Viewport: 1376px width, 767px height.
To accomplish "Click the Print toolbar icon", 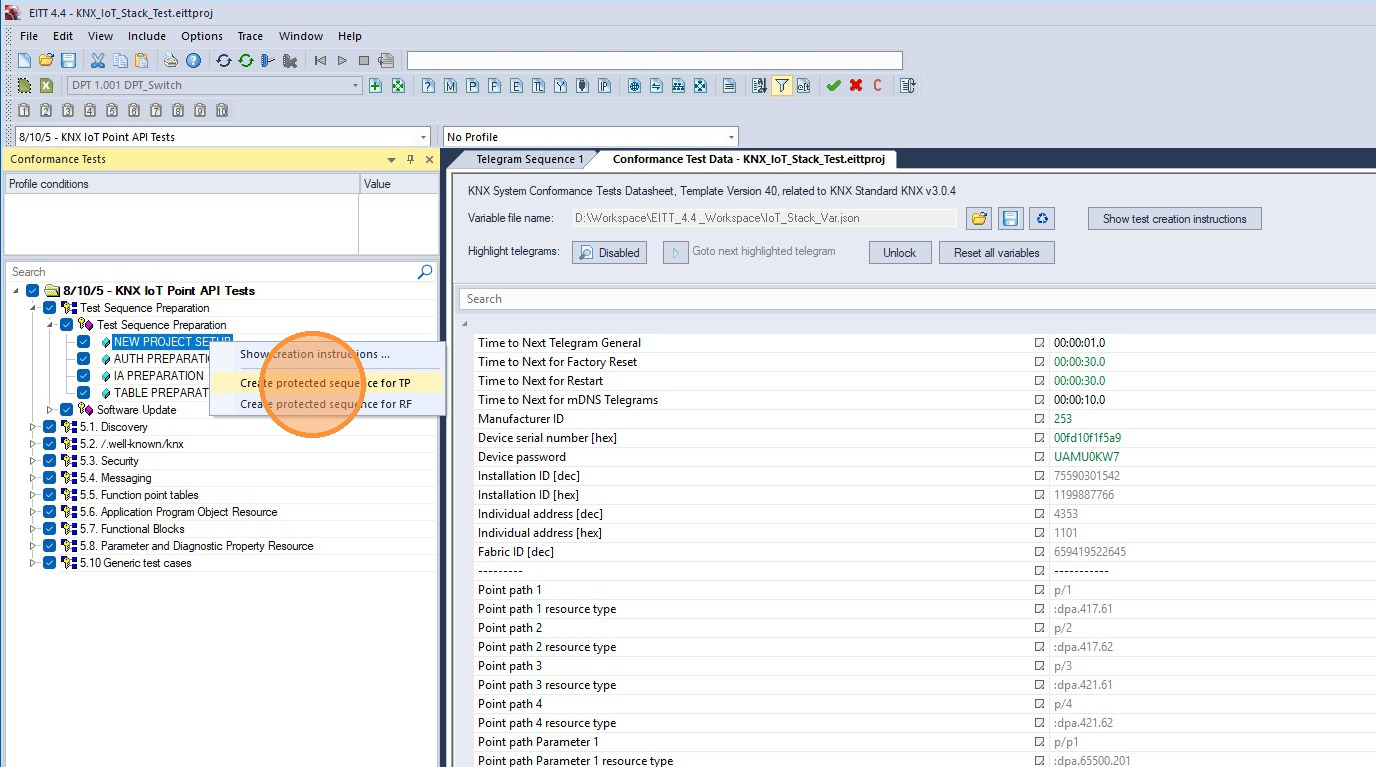I will coord(171,60).
